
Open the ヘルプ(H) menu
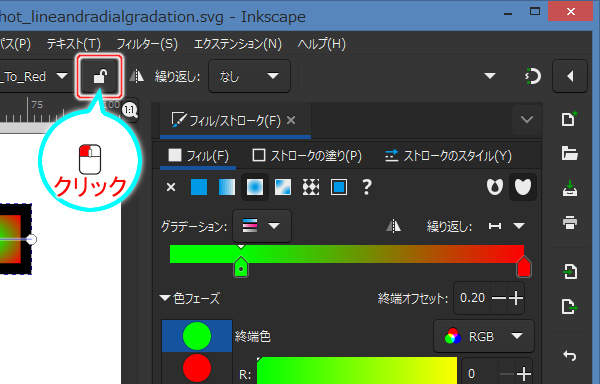pyautogui.click(x=321, y=44)
